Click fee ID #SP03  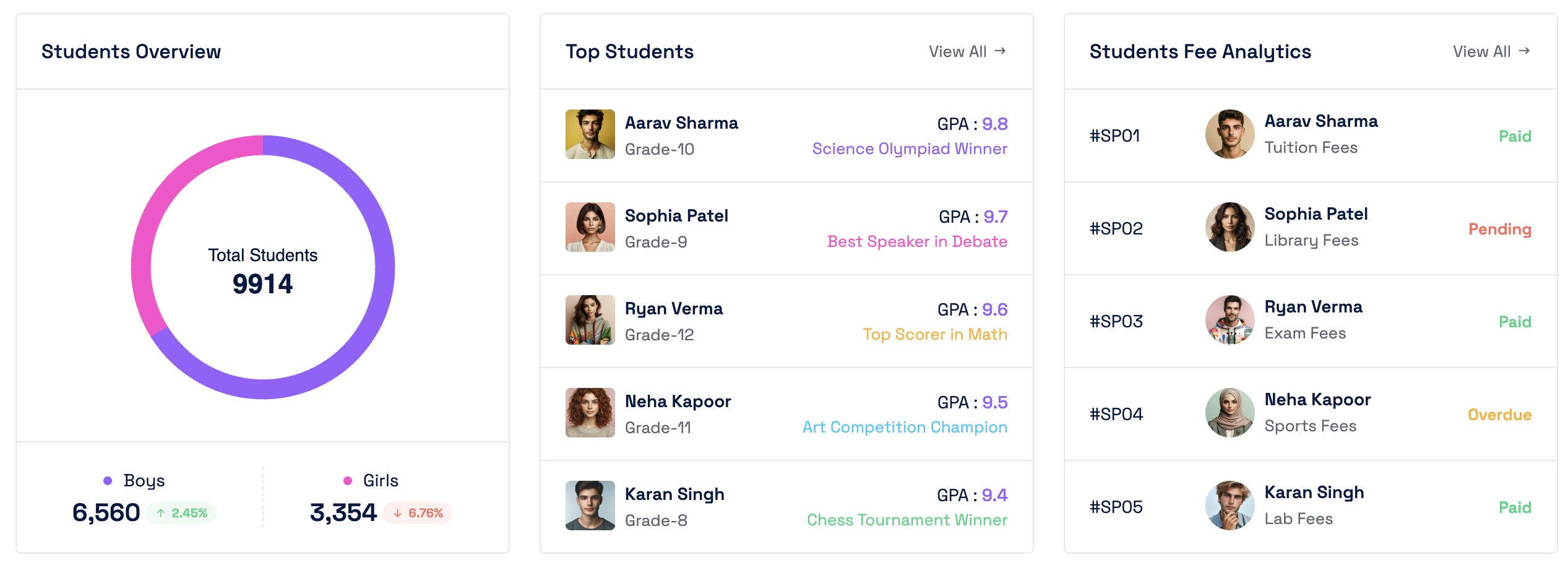coord(1116,321)
